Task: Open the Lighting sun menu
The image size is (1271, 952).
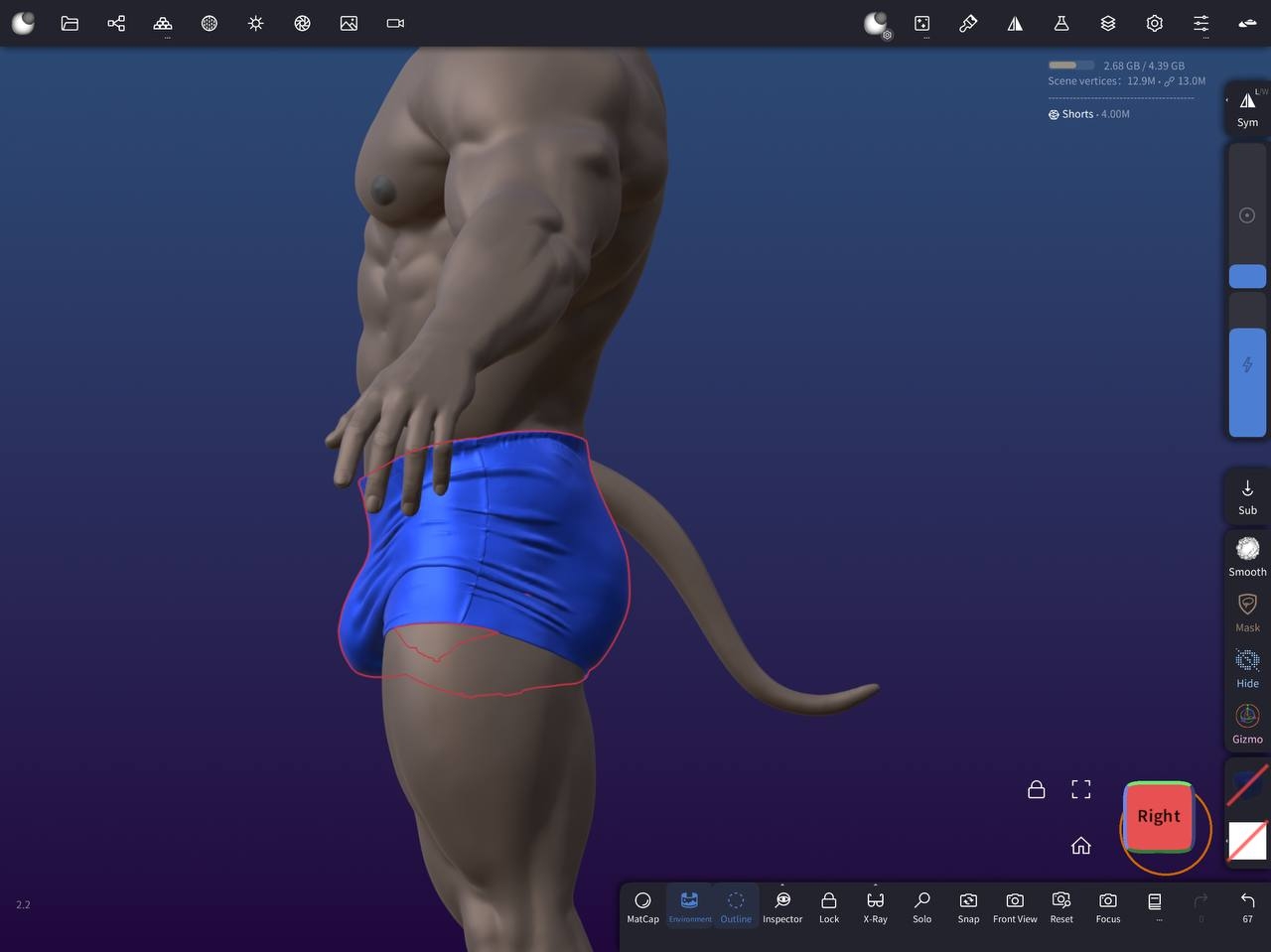Action: (256, 23)
